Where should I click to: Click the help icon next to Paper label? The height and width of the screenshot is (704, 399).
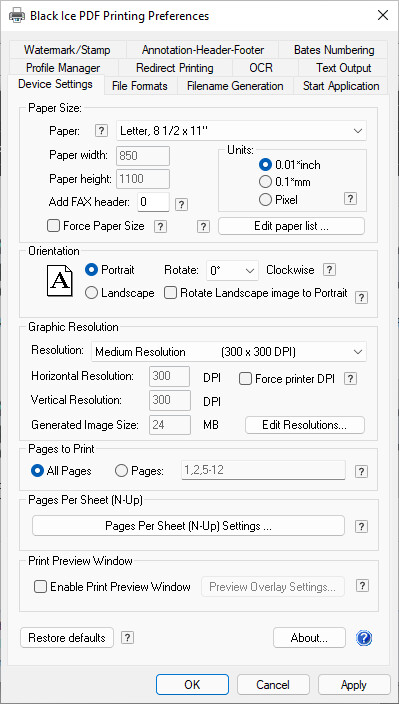point(102,131)
